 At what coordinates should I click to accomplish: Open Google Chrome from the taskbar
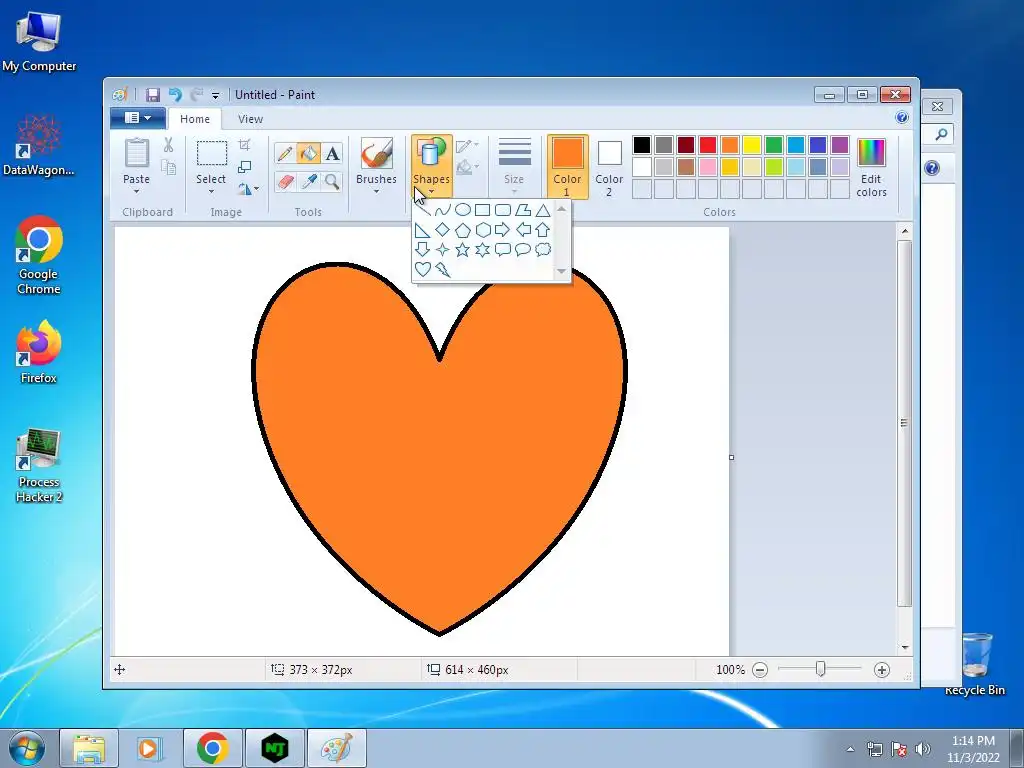212,748
